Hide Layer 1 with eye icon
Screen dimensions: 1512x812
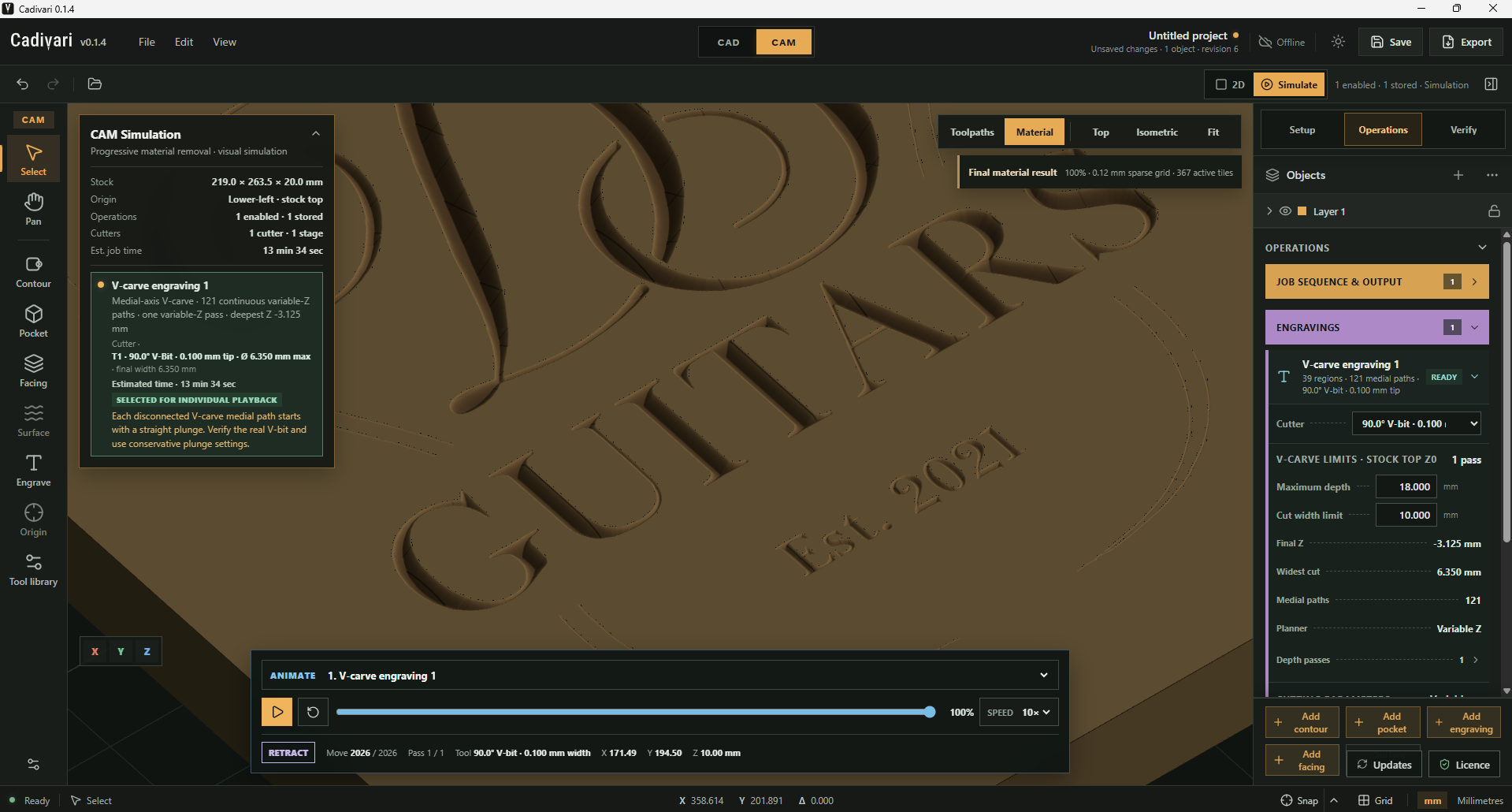pyautogui.click(x=1285, y=211)
